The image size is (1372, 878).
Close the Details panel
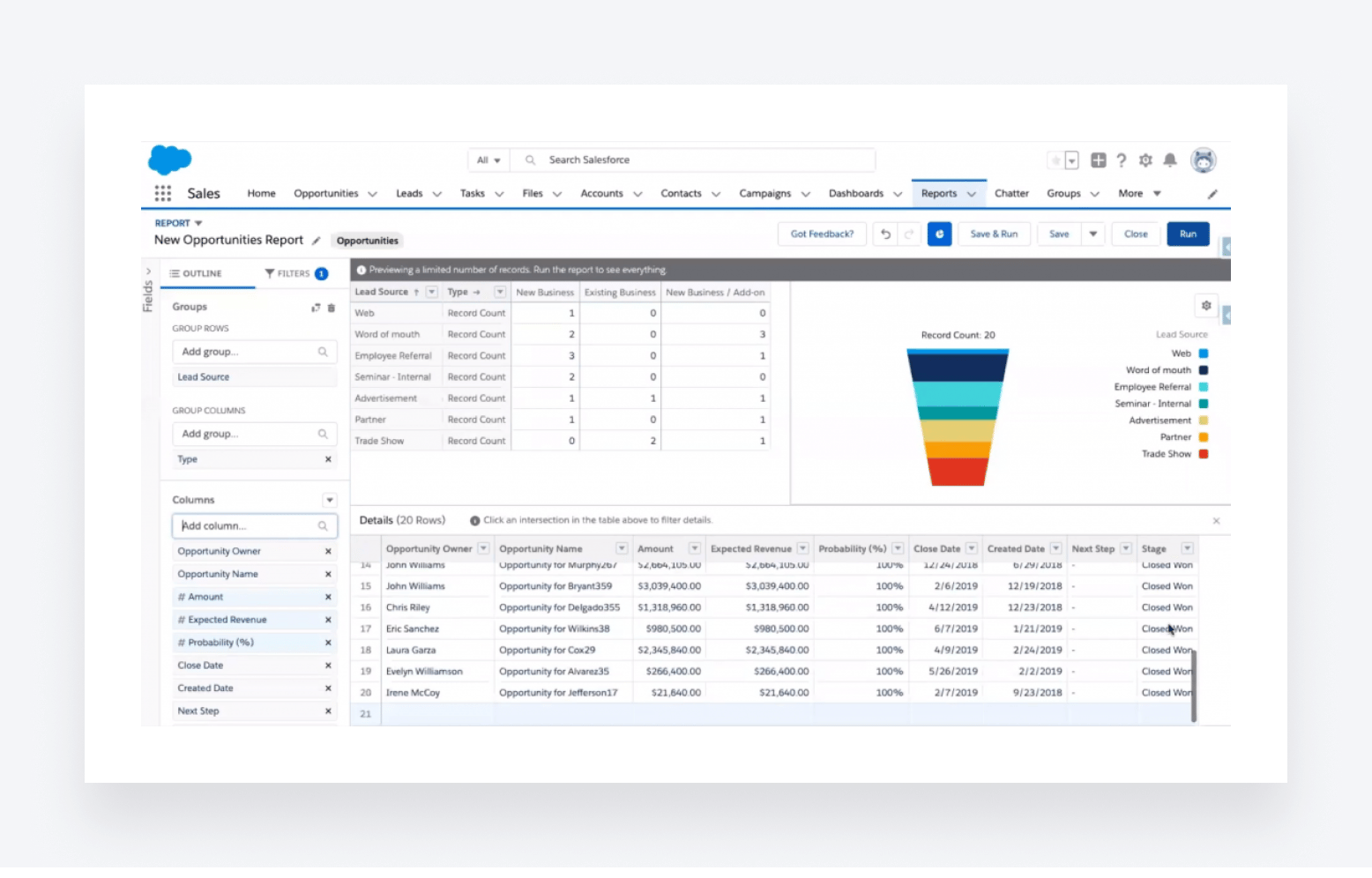[1216, 521]
